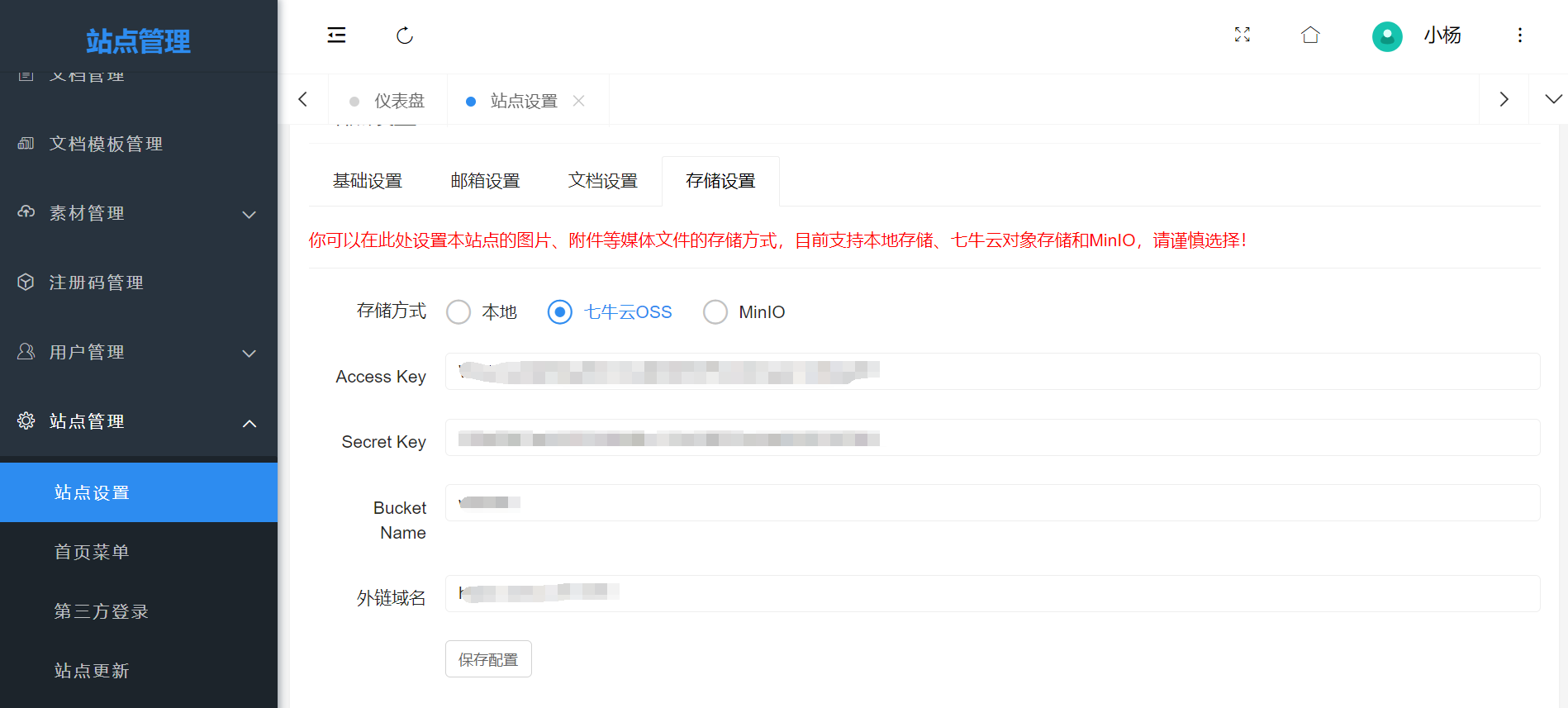Click the 小杨 user avatar
The width and height of the screenshot is (1568, 708).
point(1387,36)
